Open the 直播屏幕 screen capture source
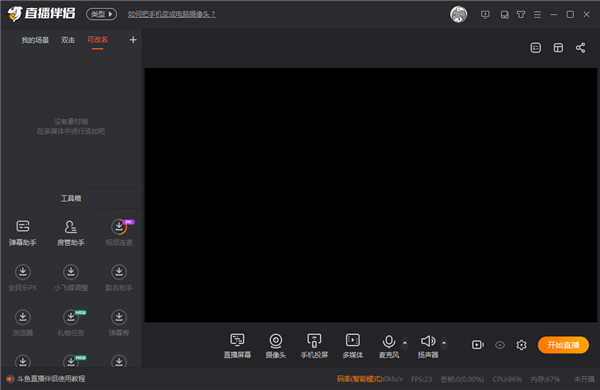600x390 pixels. coord(237,346)
